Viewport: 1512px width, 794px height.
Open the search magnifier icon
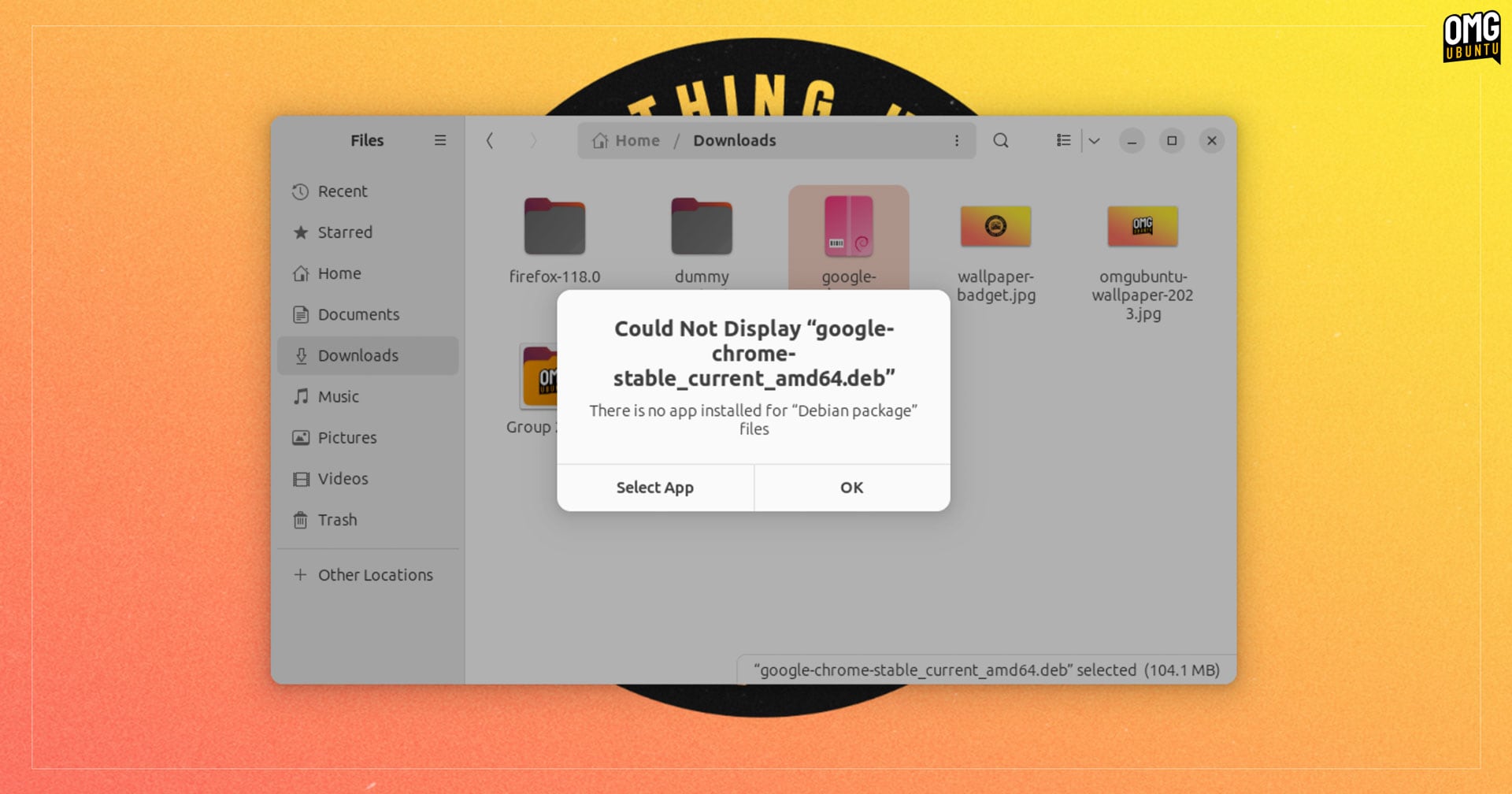click(1001, 140)
